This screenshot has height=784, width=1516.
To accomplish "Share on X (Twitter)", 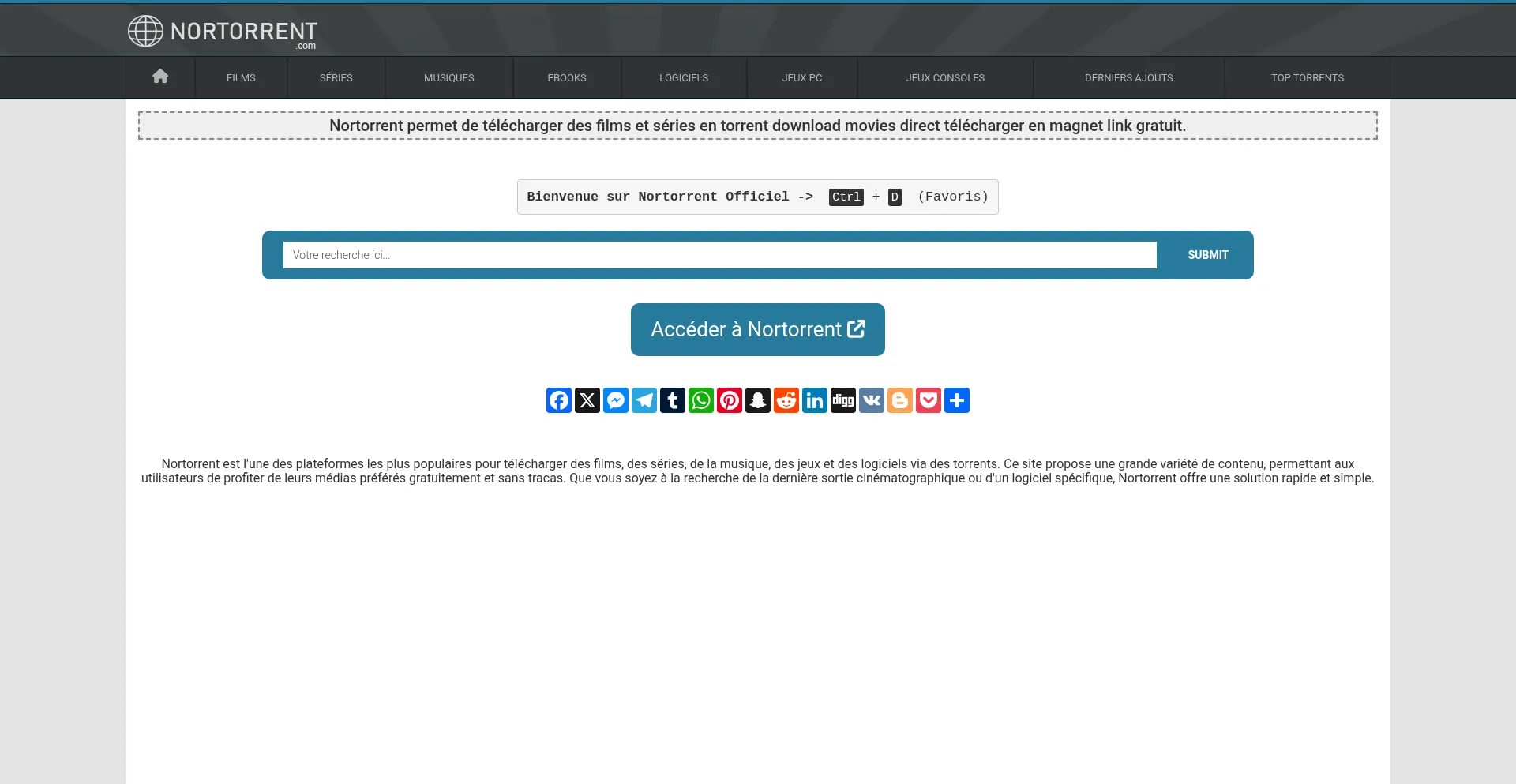I will (x=587, y=400).
